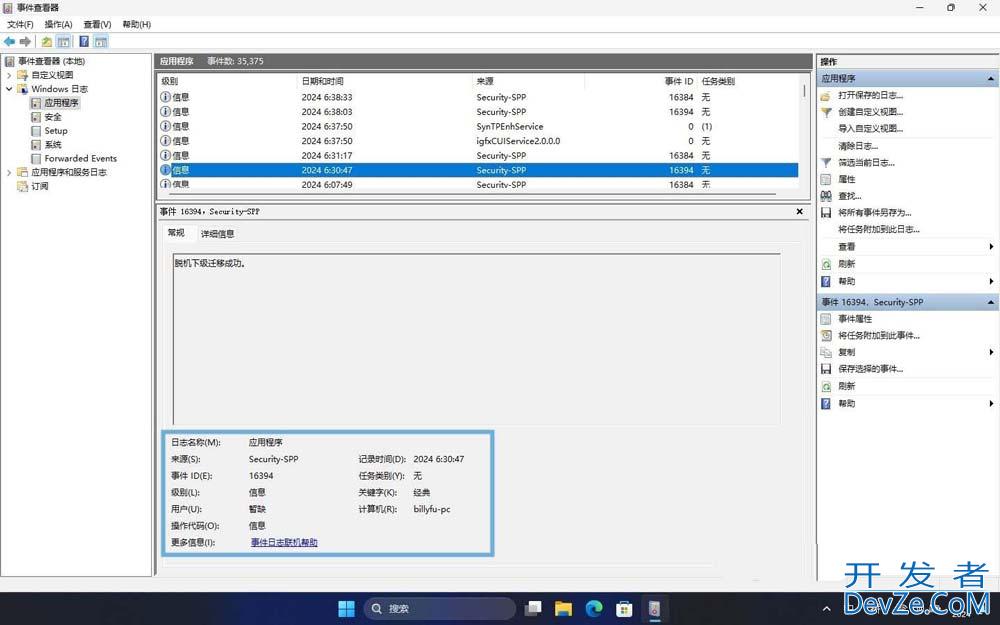Toggle the action pane toolbar icon
Image resolution: width=1000 pixels, height=625 pixels.
[101, 41]
